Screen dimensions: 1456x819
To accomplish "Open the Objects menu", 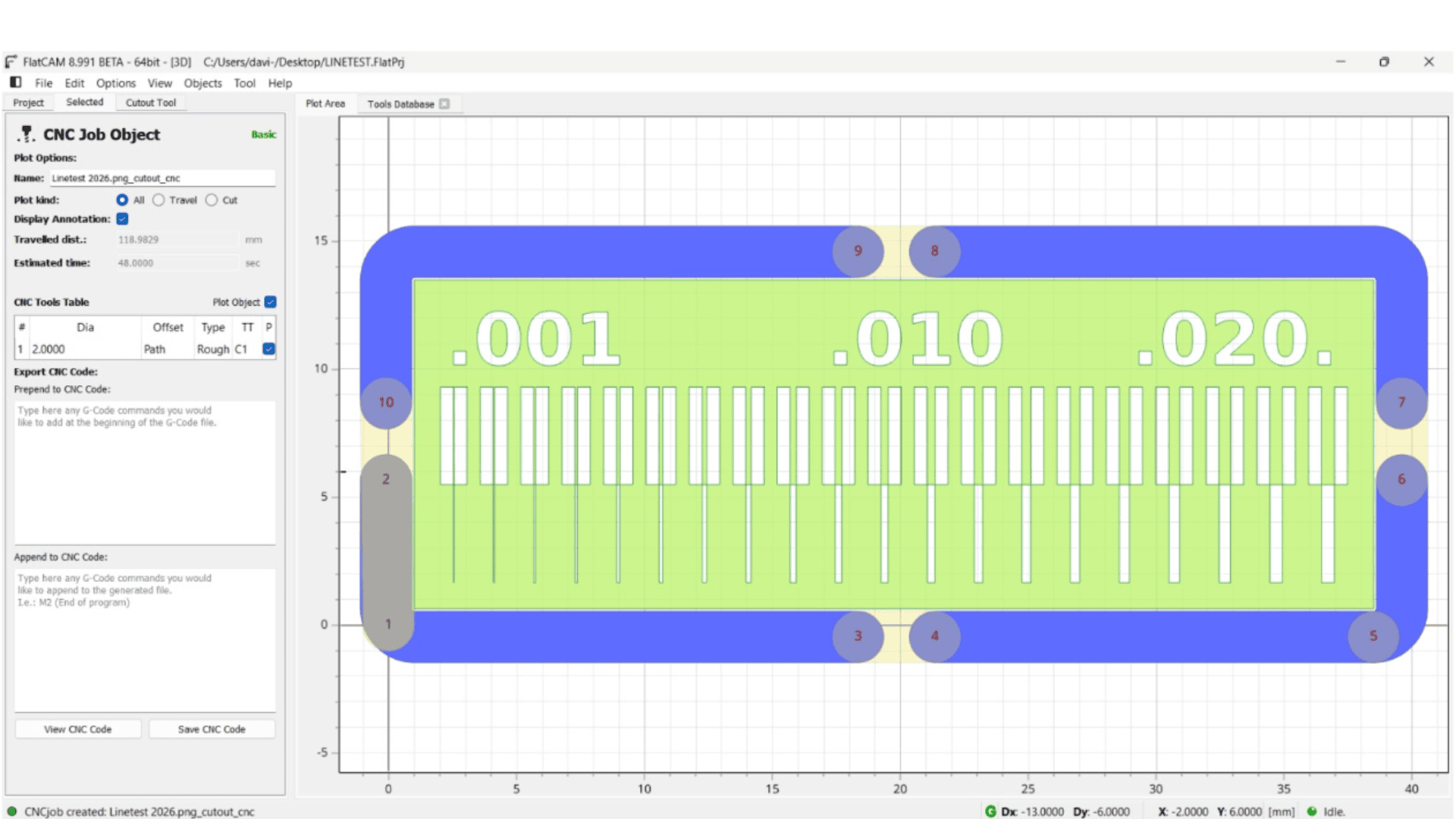I will pos(202,83).
